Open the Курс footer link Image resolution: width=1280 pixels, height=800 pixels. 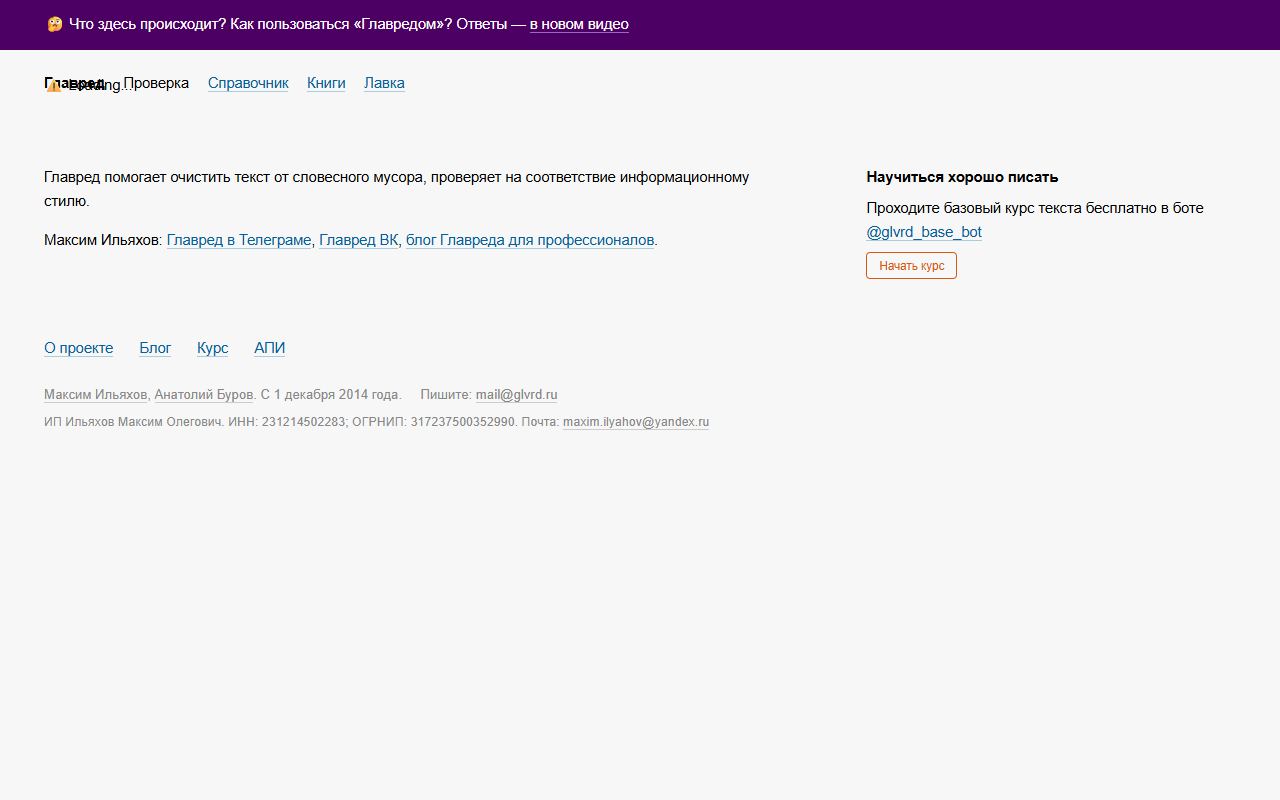click(x=212, y=348)
